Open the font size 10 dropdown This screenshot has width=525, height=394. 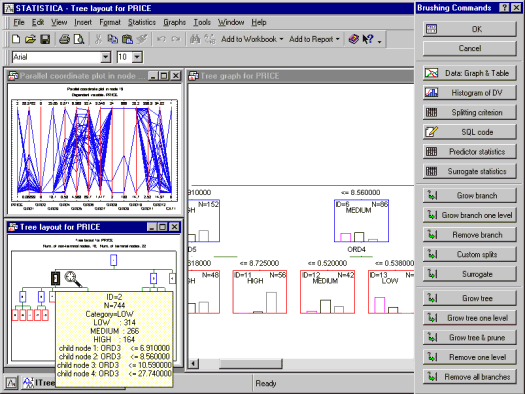pos(137,57)
